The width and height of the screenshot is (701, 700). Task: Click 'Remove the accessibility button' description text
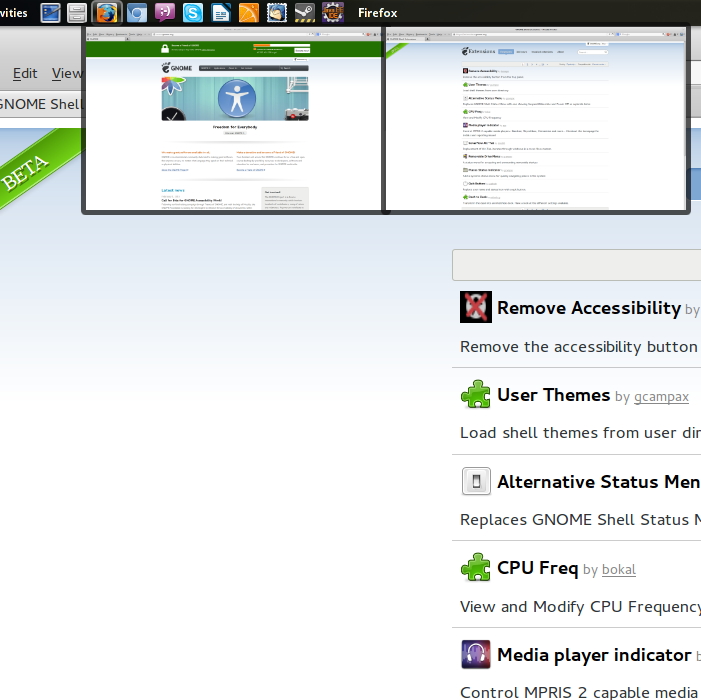click(x=579, y=347)
